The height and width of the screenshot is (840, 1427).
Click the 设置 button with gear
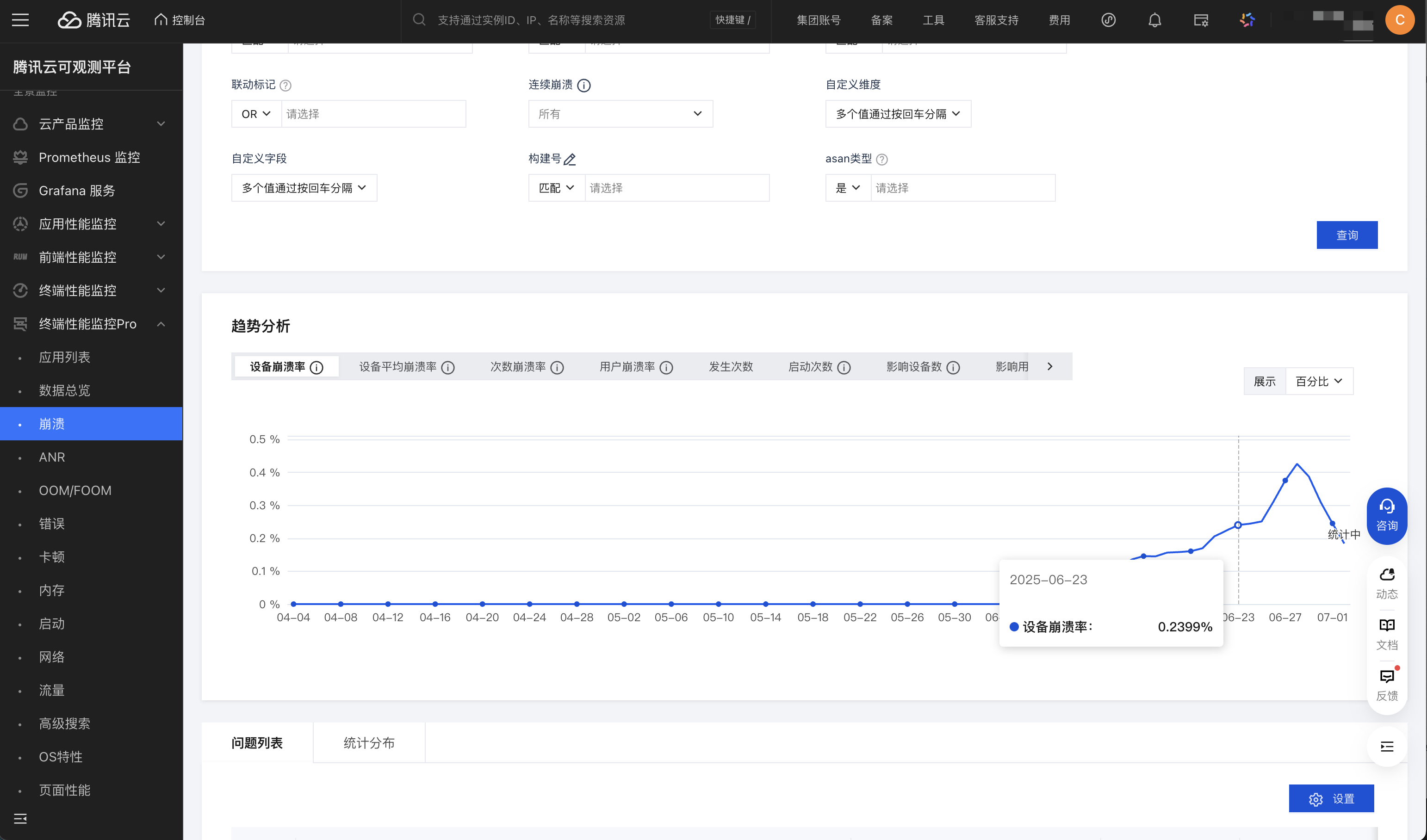pyautogui.click(x=1331, y=798)
